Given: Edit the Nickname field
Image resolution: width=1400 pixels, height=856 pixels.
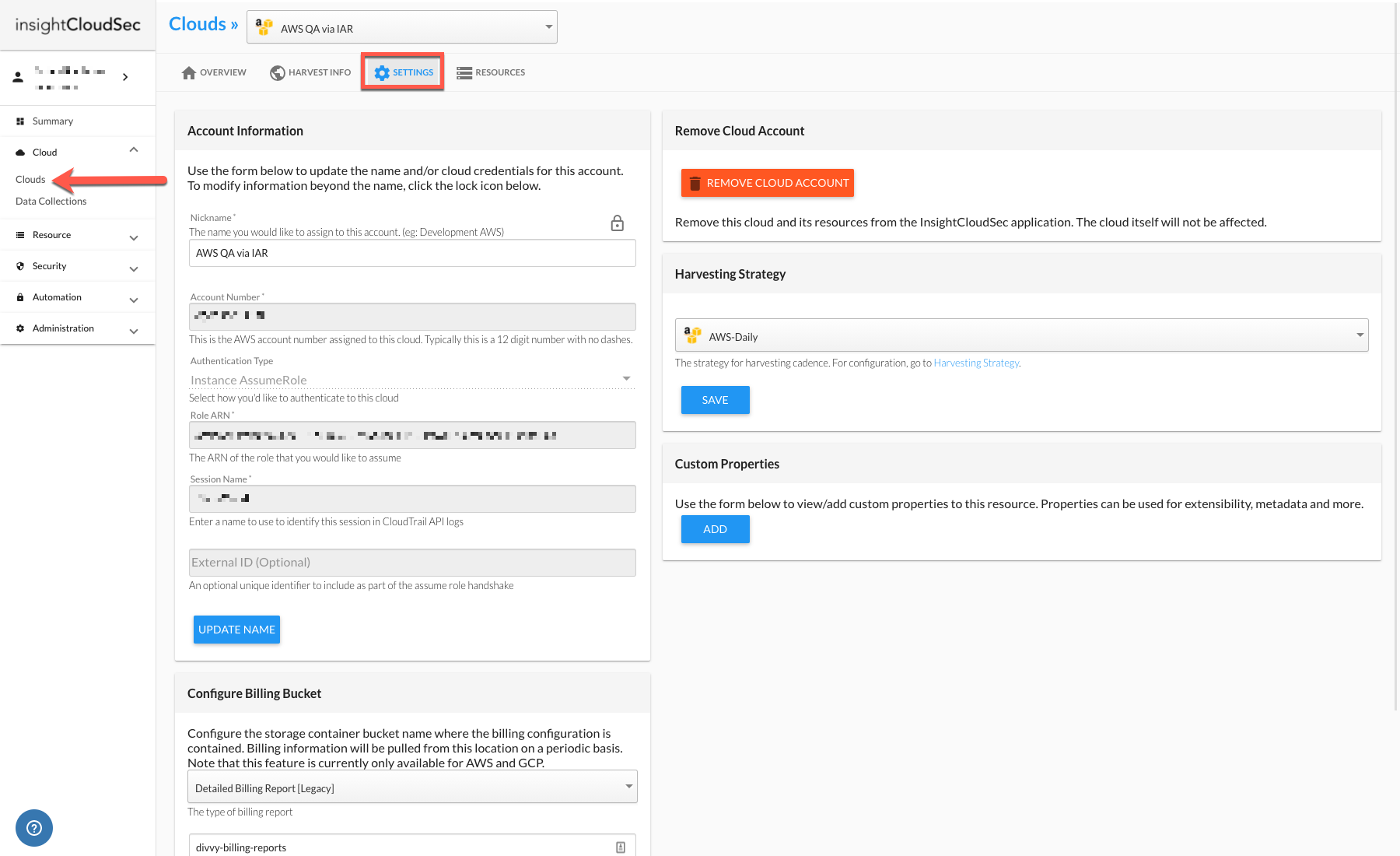Looking at the screenshot, I should (412, 253).
